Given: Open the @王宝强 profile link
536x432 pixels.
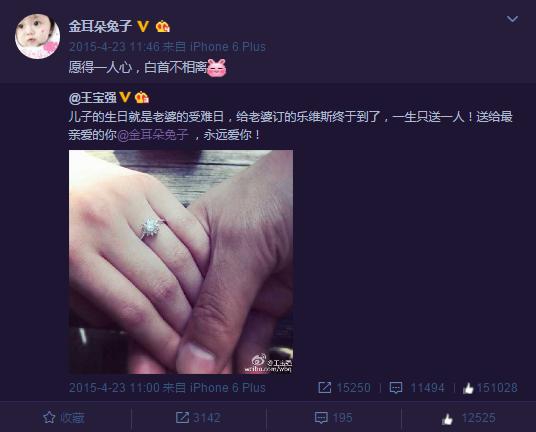Looking at the screenshot, I should point(92,98).
